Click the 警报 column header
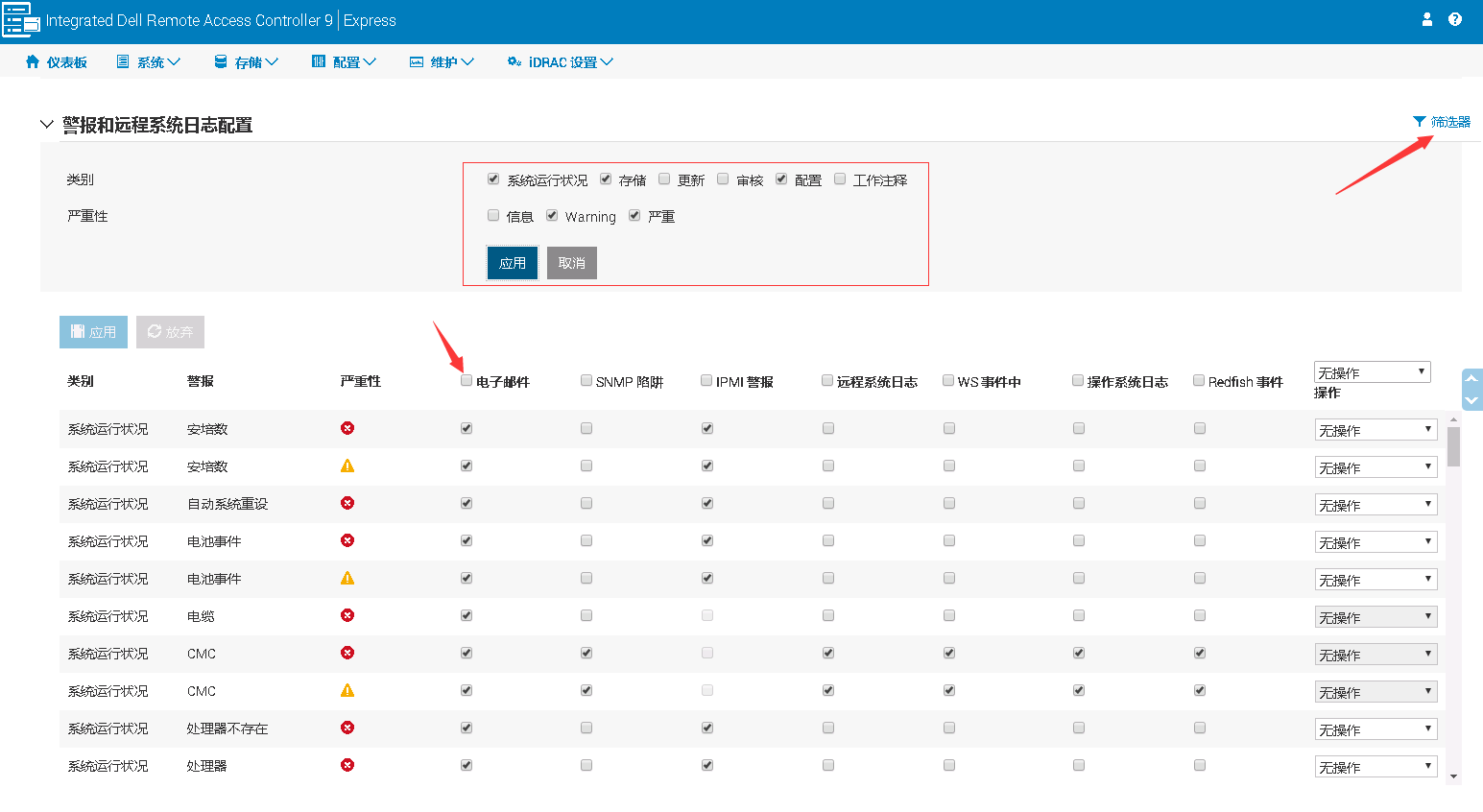 click(x=201, y=381)
